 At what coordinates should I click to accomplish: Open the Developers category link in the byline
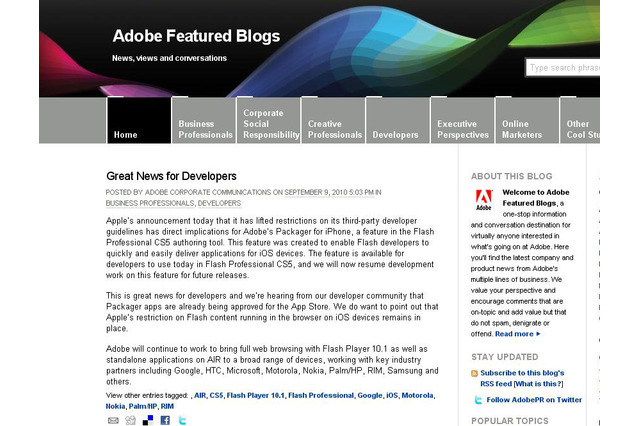[x=220, y=203]
